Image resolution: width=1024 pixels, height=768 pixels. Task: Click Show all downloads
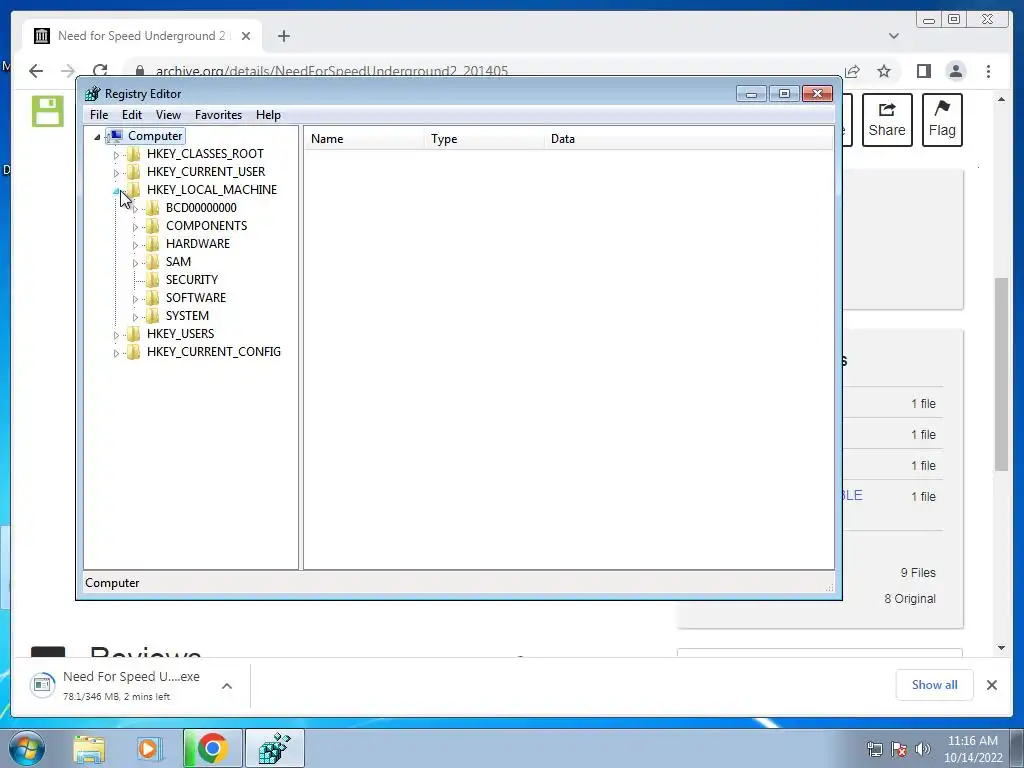click(935, 685)
